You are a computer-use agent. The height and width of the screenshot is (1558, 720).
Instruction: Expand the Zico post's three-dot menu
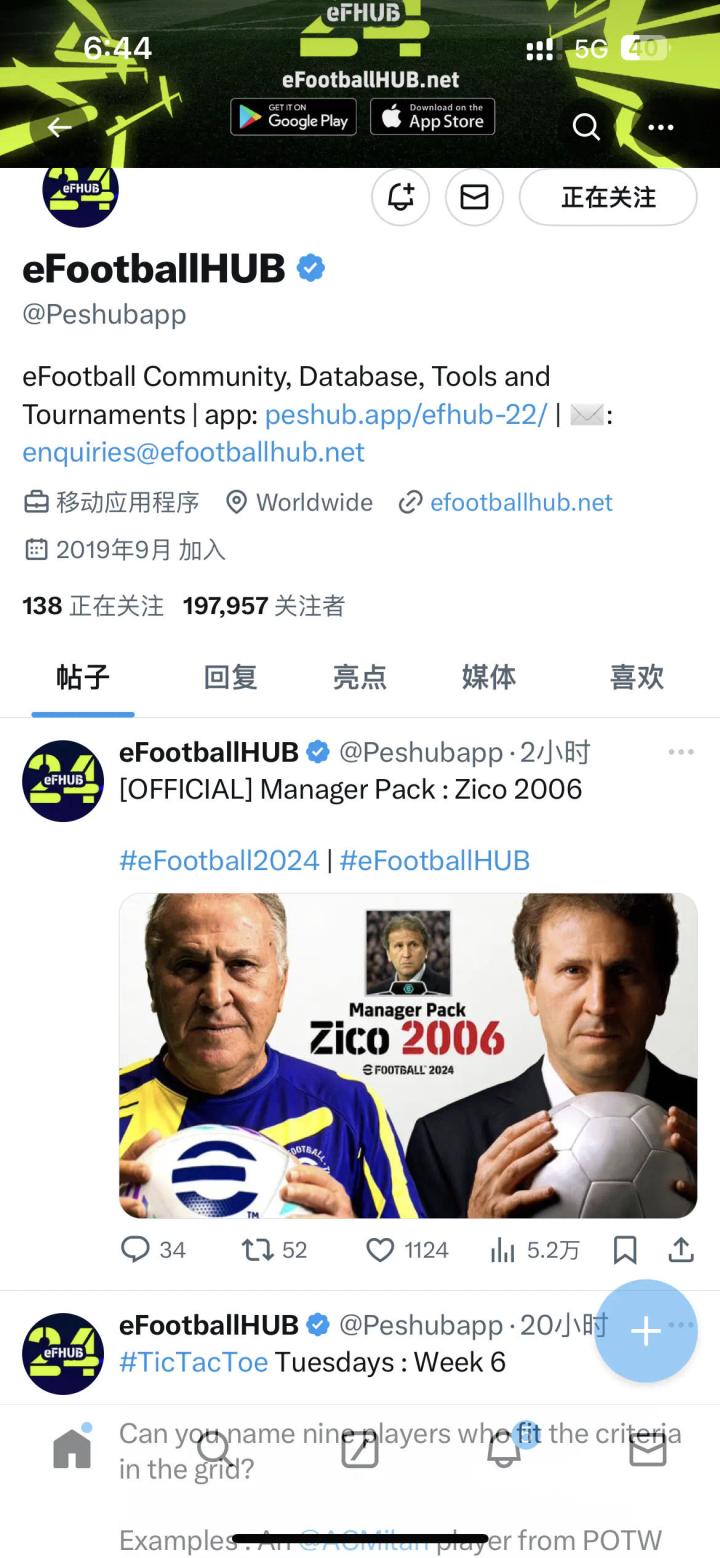(x=681, y=752)
